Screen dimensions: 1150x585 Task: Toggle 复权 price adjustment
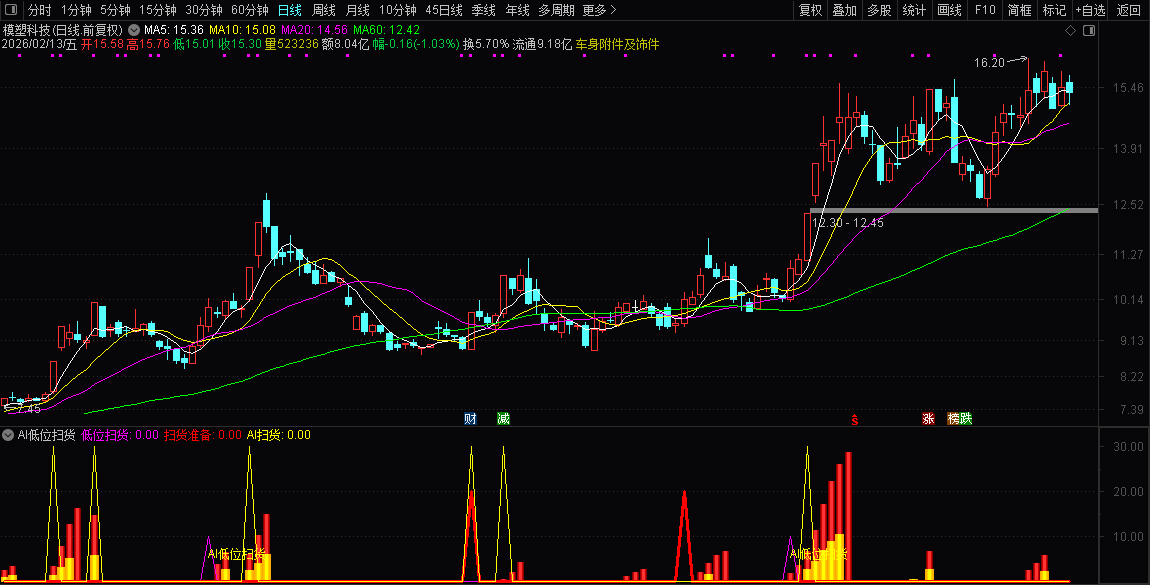tap(810, 10)
